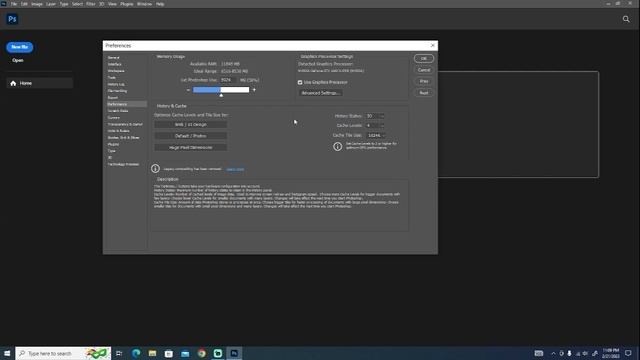640x360 pixels.
Task: Click the microphone tray icon
Action: coord(569,353)
